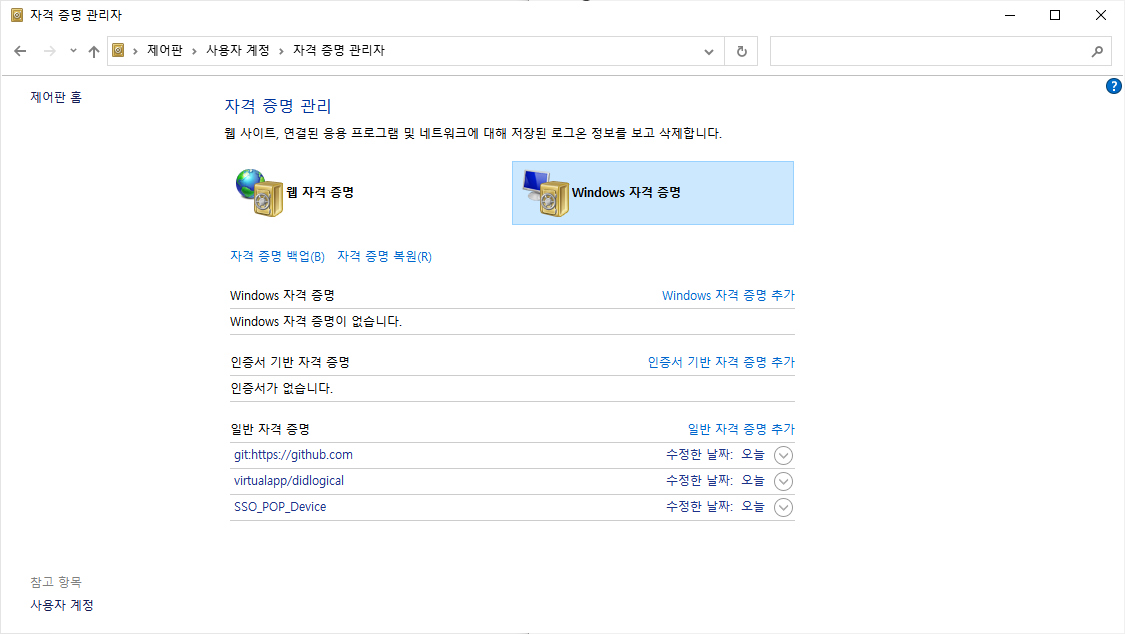Go up one folder level
This screenshot has height=634, width=1125.
94,51
